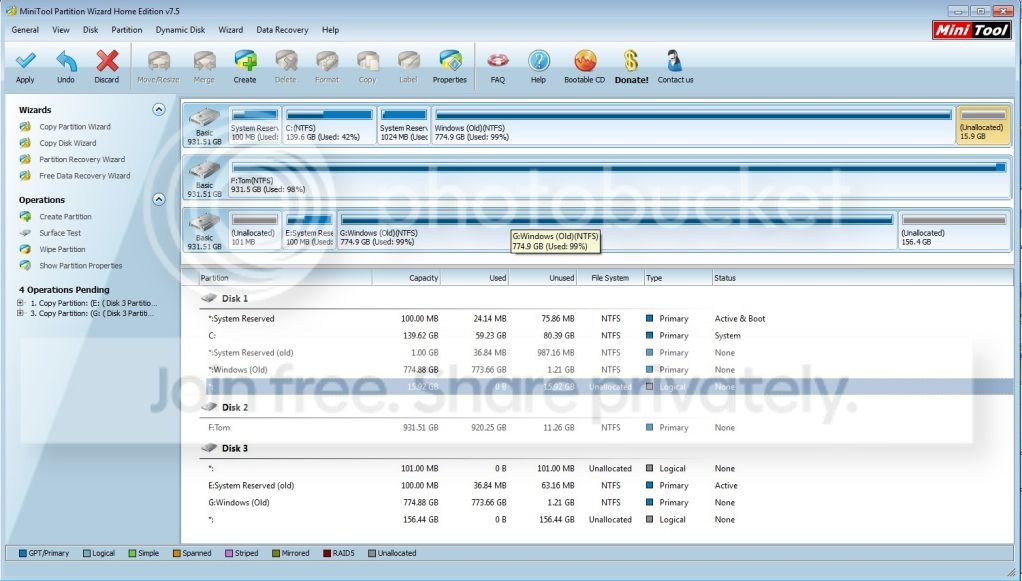The width and height of the screenshot is (1022, 581).
Task: Sort the list by Capacity column header
Action: pos(407,278)
